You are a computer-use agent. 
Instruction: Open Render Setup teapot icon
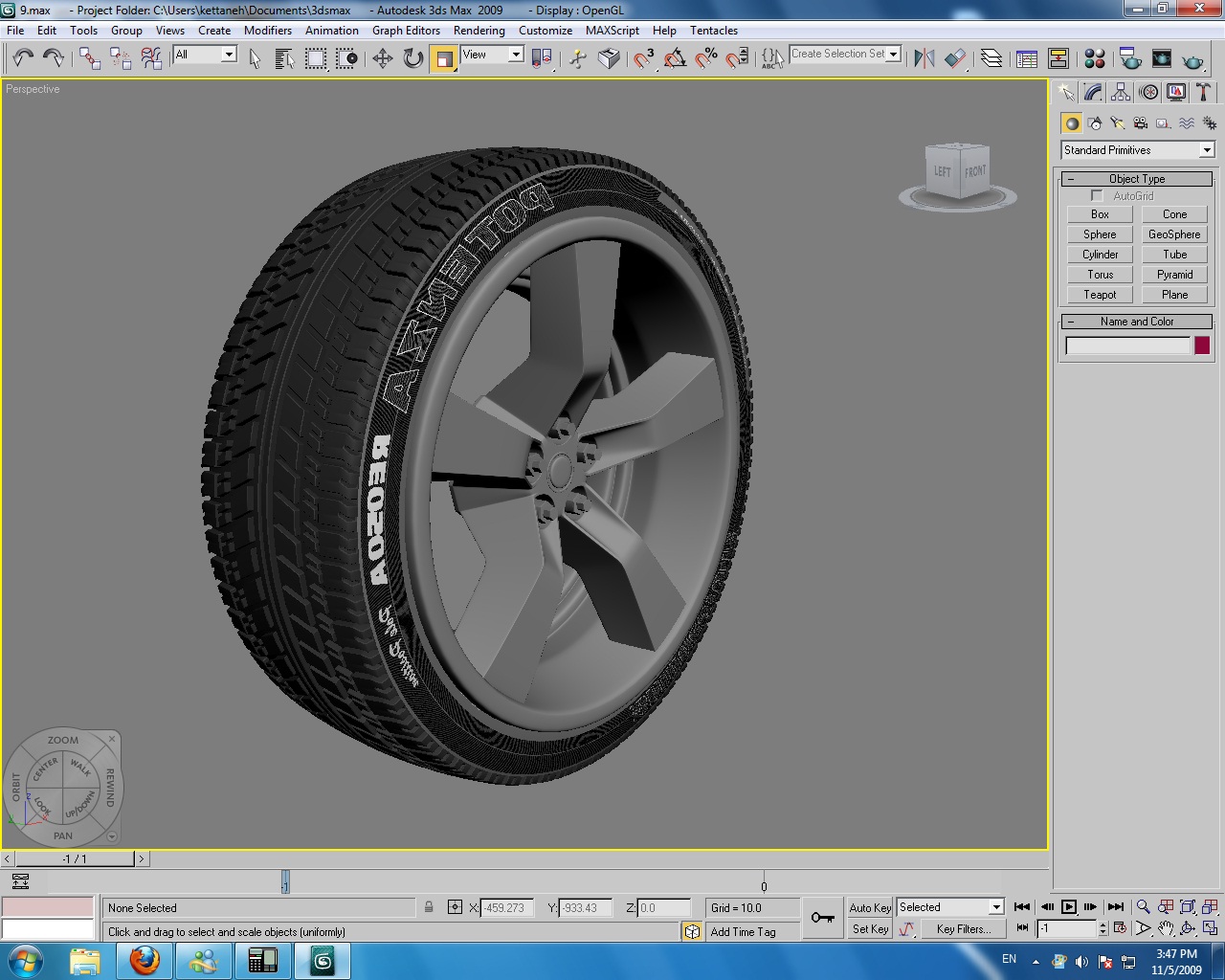[x=1130, y=58]
